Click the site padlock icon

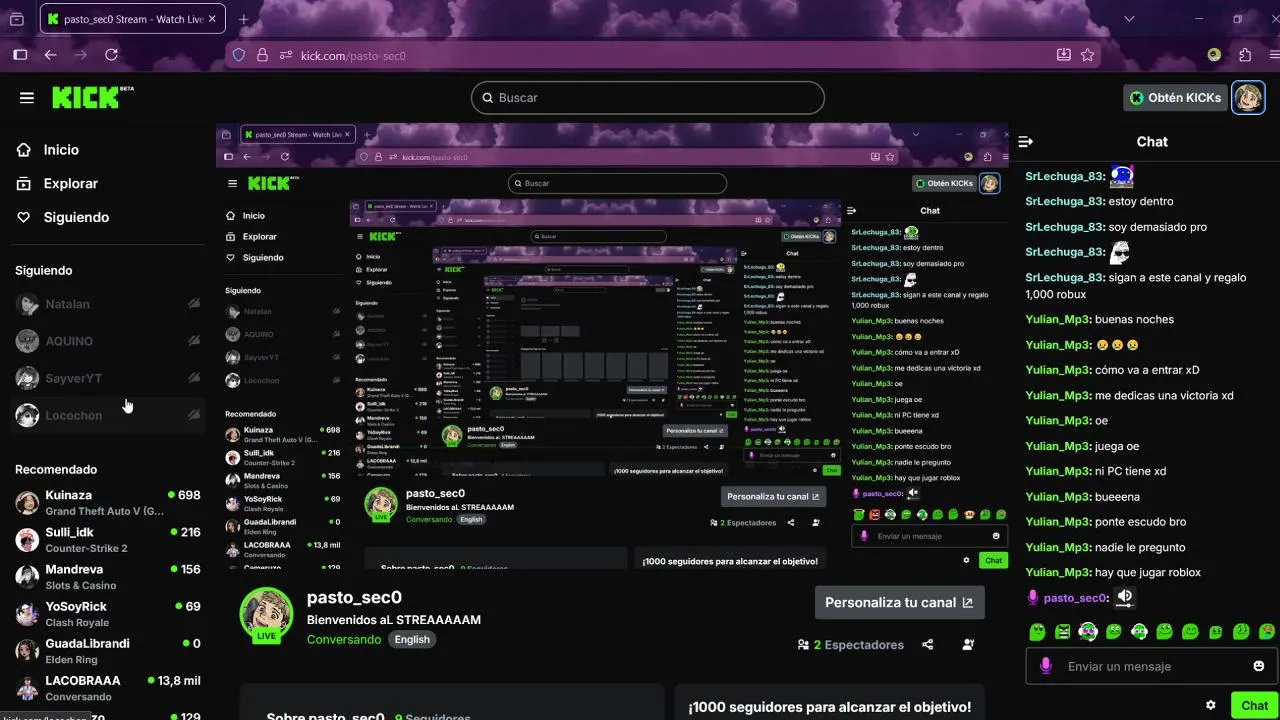tap(262, 56)
